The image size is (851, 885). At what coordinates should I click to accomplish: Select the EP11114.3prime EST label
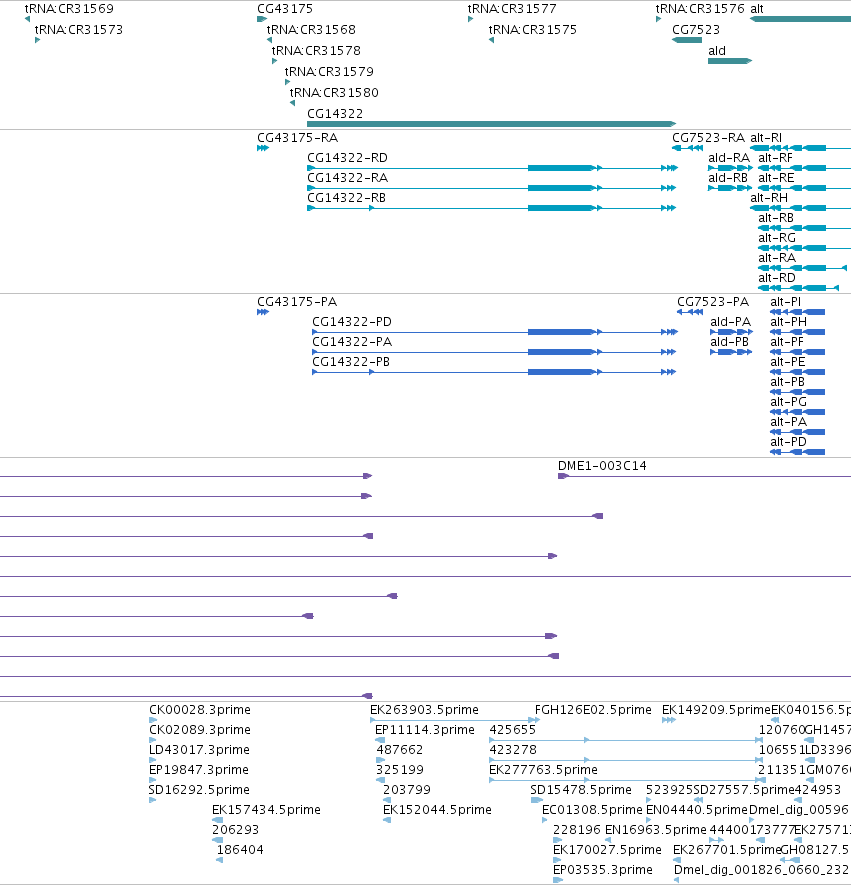[425, 730]
